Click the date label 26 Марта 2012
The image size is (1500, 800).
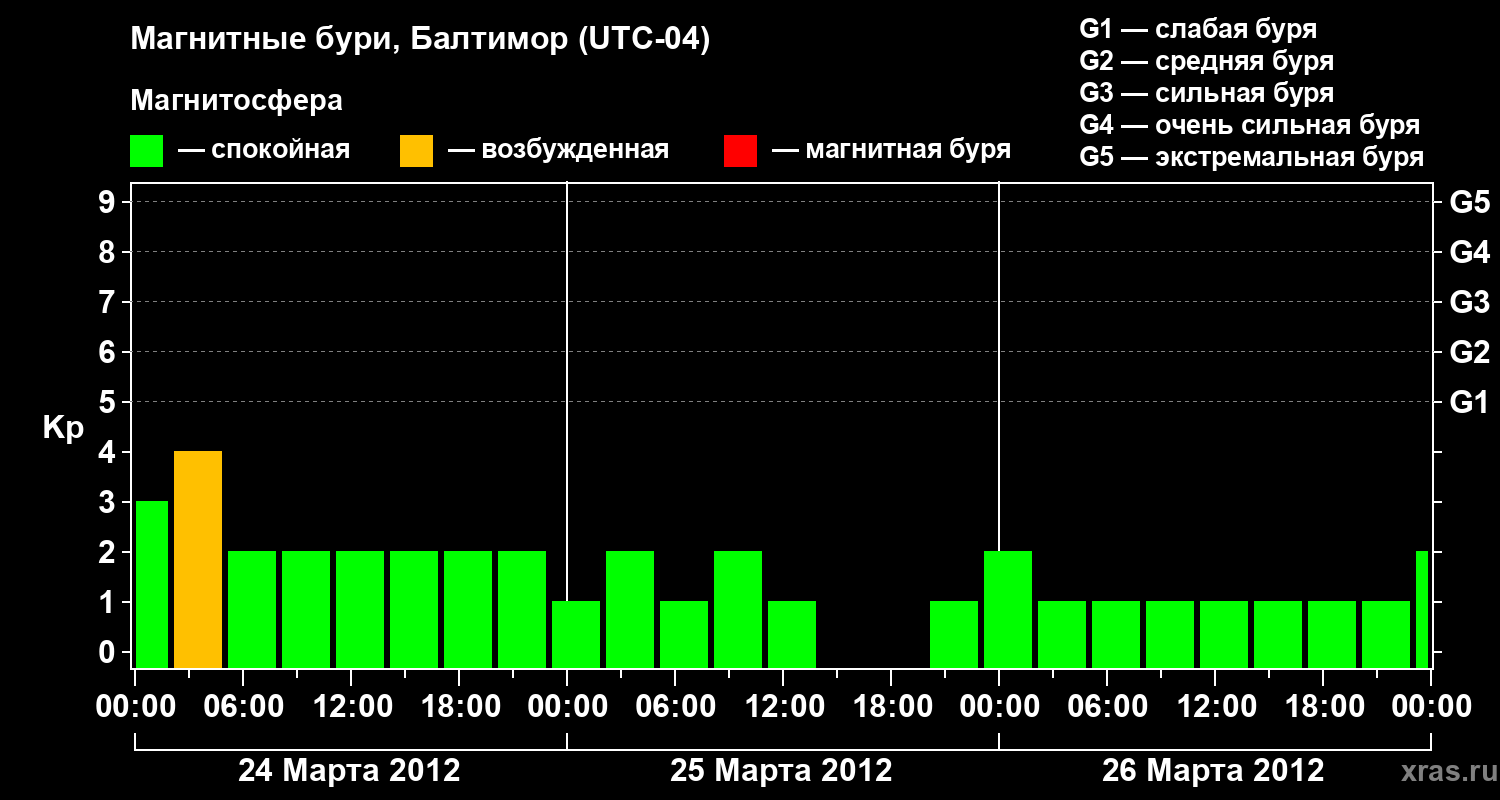[x=1213, y=771]
